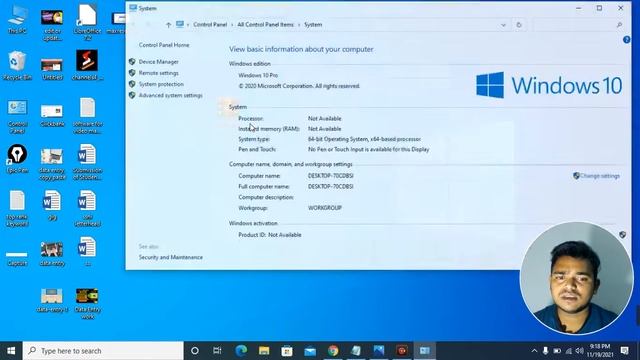Select data entry copy paste file
640x360 pixels.
tap(52, 164)
